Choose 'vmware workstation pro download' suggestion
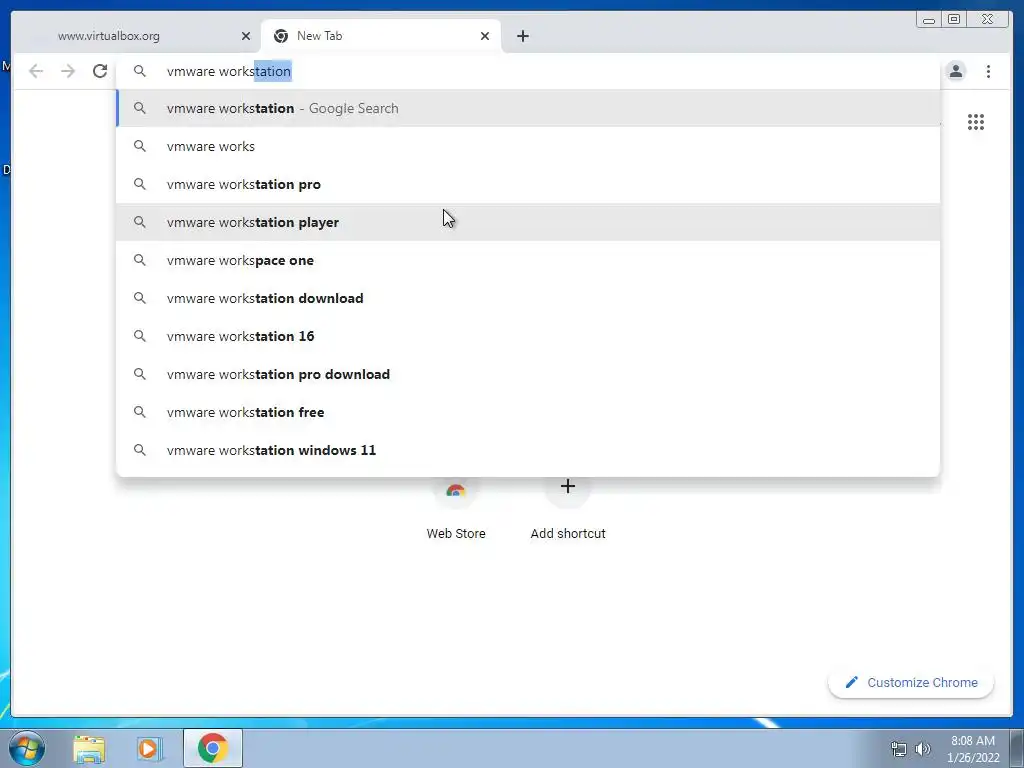The image size is (1024, 768). [528, 374]
